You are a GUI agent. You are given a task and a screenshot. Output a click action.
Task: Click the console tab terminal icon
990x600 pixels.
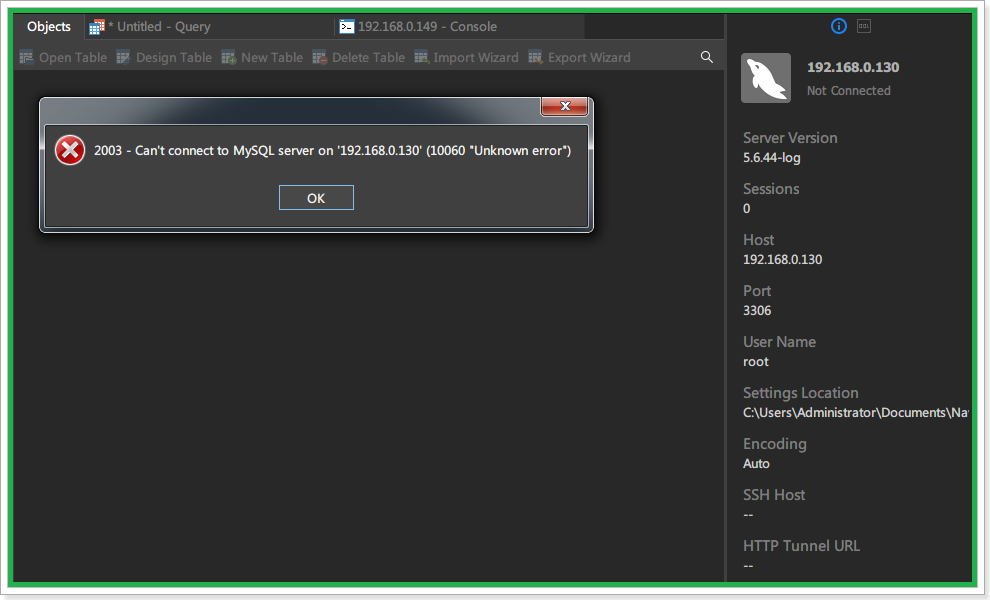347,27
